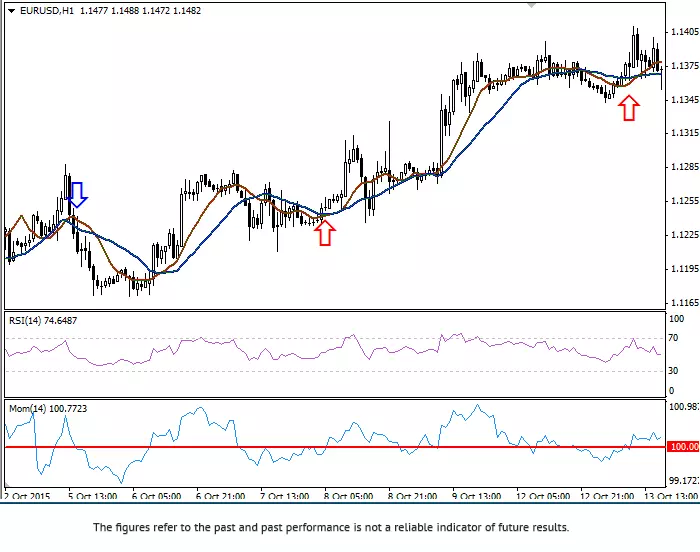Click the 1.1405 price scale value
700x552 pixels.
click(685, 32)
